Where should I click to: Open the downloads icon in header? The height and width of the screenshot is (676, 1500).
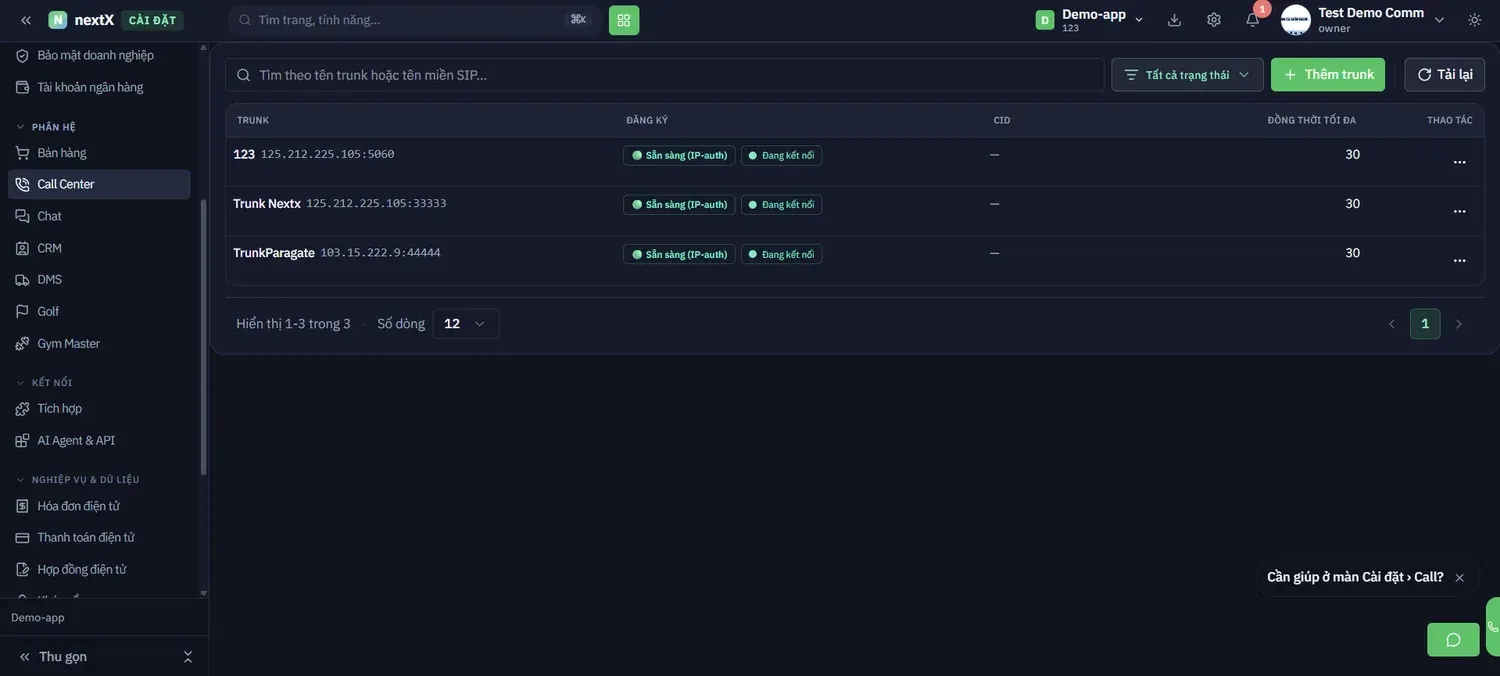click(1174, 20)
